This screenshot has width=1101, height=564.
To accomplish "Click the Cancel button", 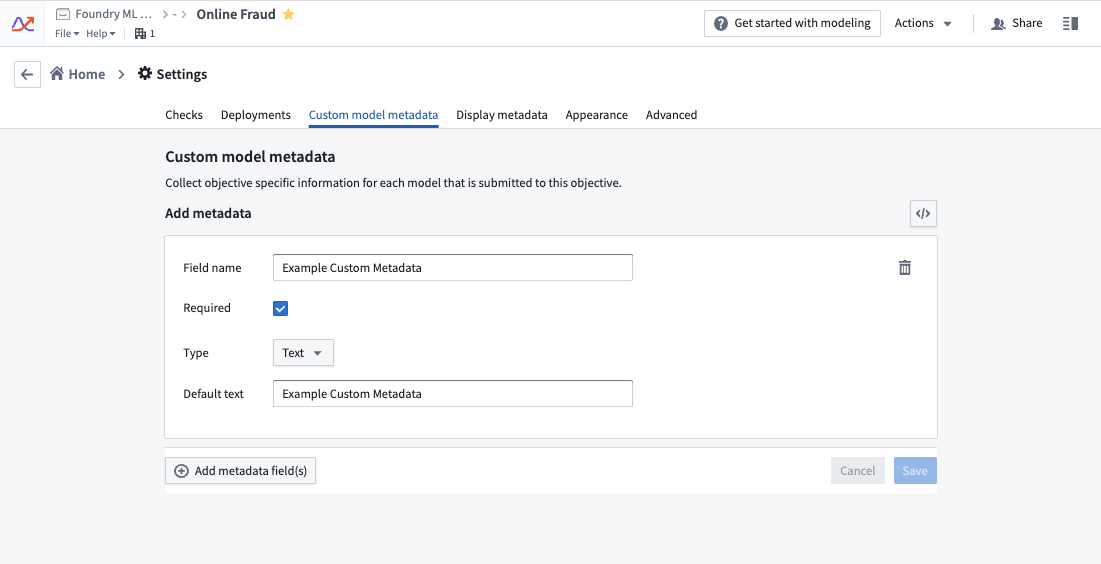I will point(857,471).
